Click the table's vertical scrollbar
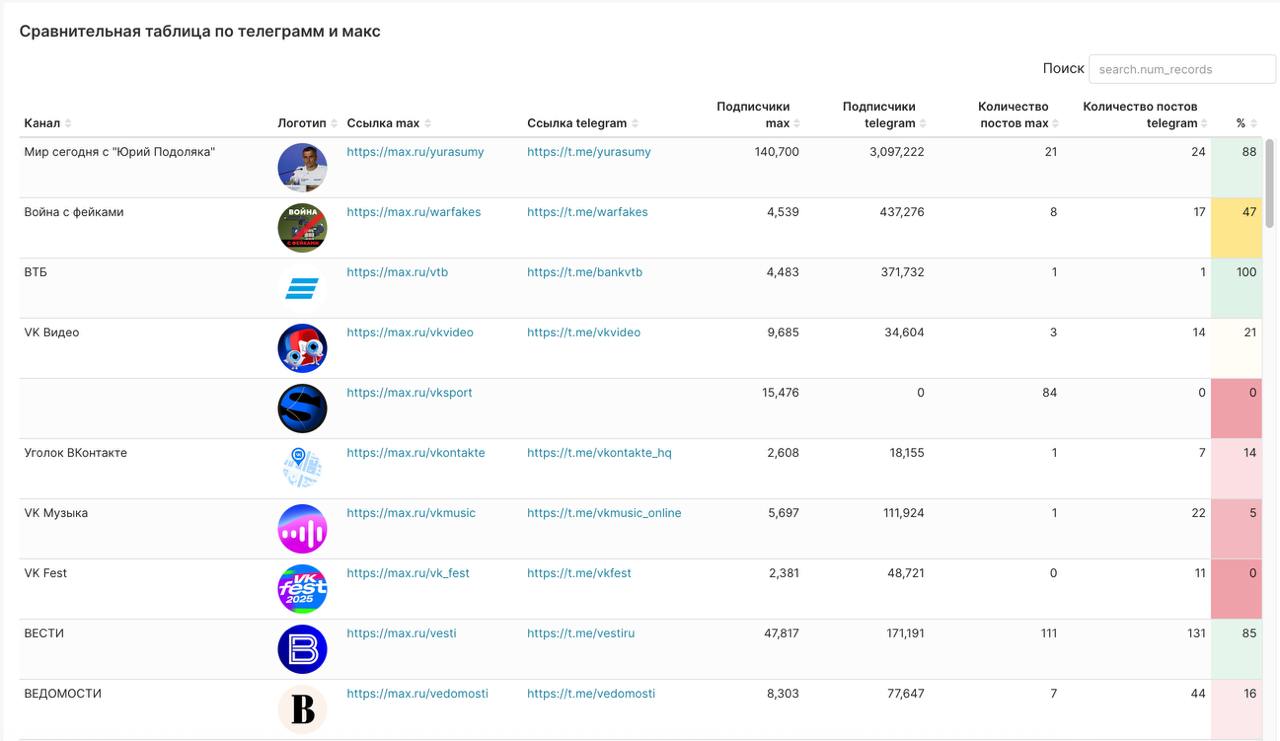Screen dimensions: 1280x741 pos(1270,183)
